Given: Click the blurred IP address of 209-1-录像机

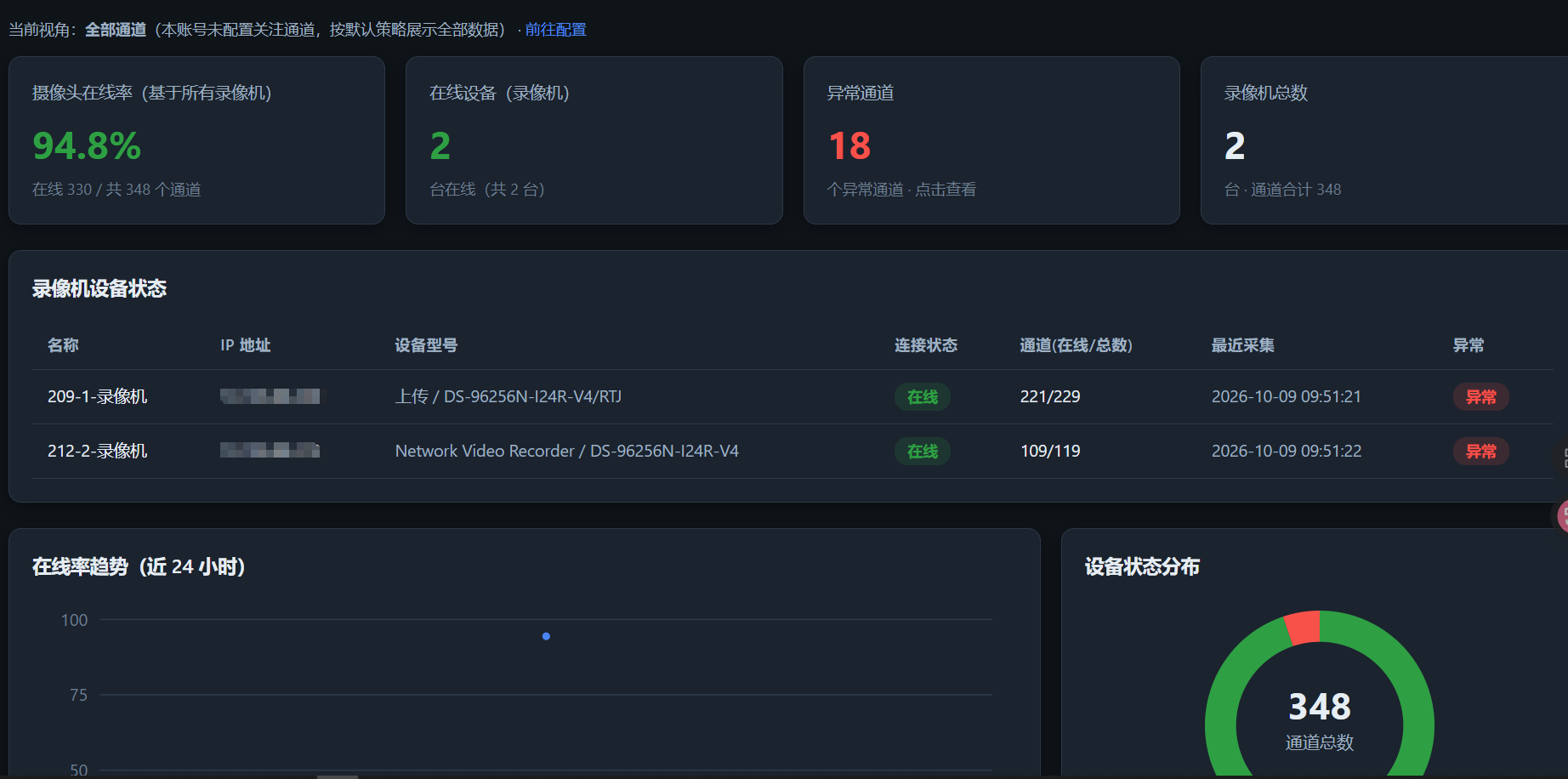Looking at the screenshot, I should [270, 396].
